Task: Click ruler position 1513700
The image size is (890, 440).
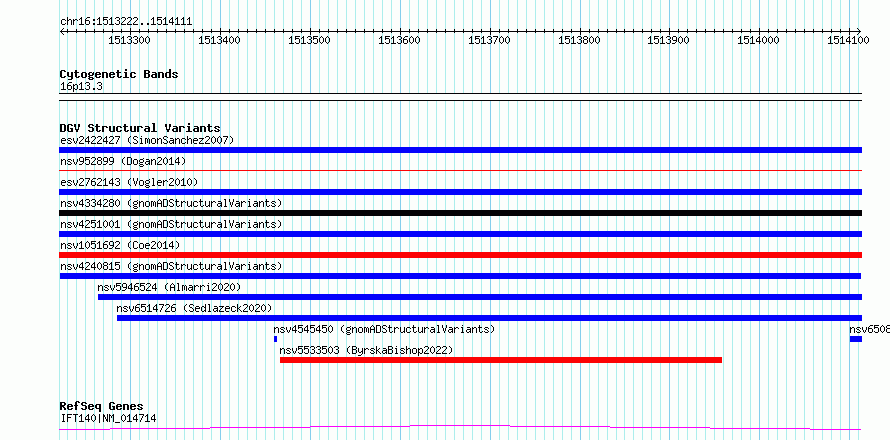Action: point(489,40)
